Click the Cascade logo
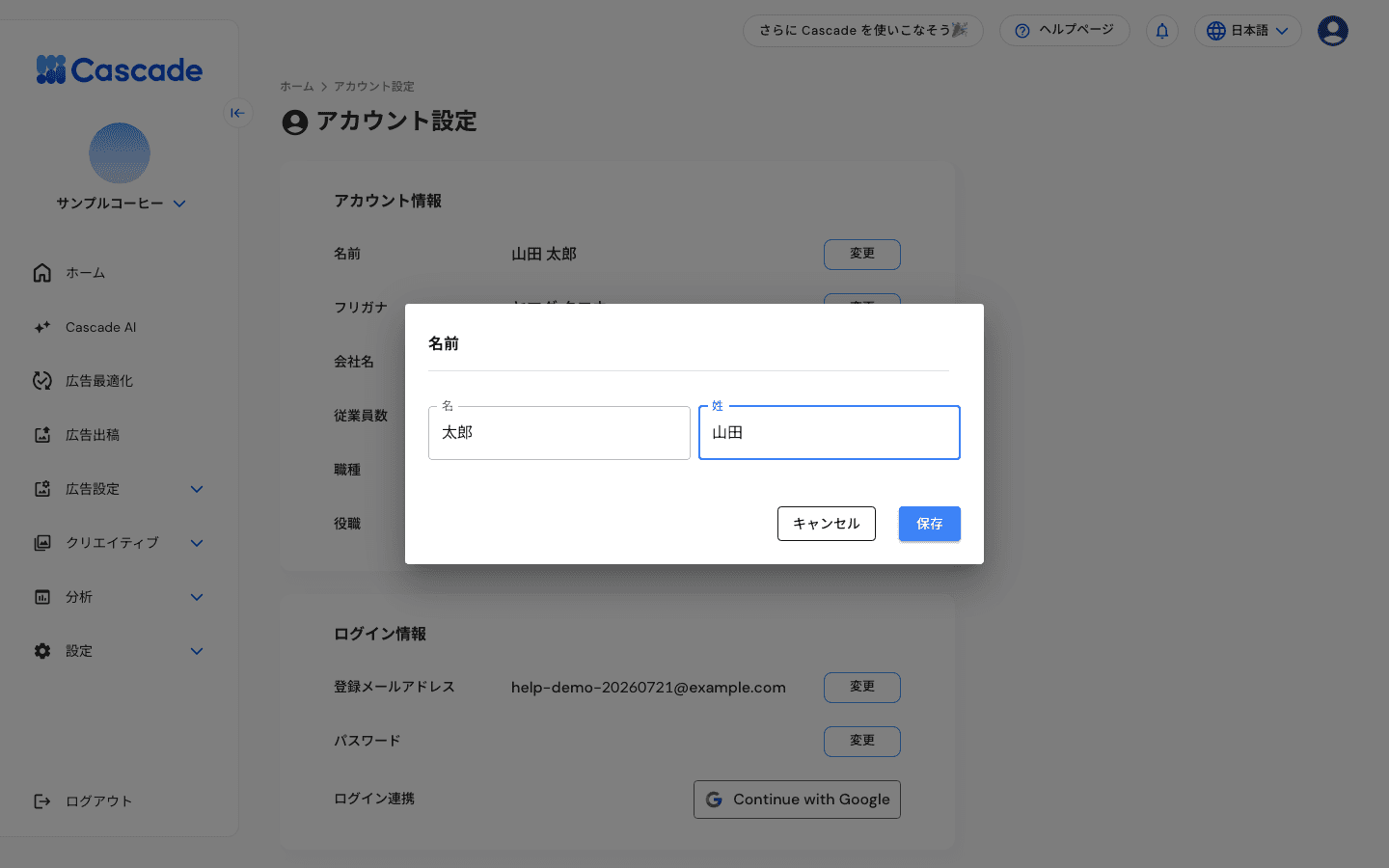 pos(120,69)
